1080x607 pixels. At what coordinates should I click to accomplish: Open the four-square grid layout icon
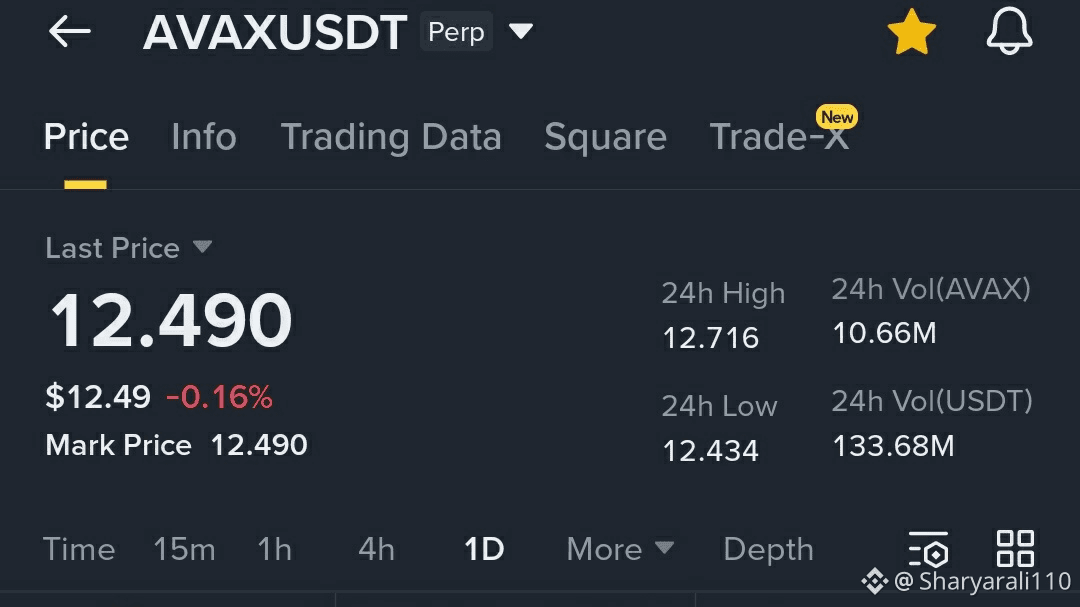point(1015,548)
